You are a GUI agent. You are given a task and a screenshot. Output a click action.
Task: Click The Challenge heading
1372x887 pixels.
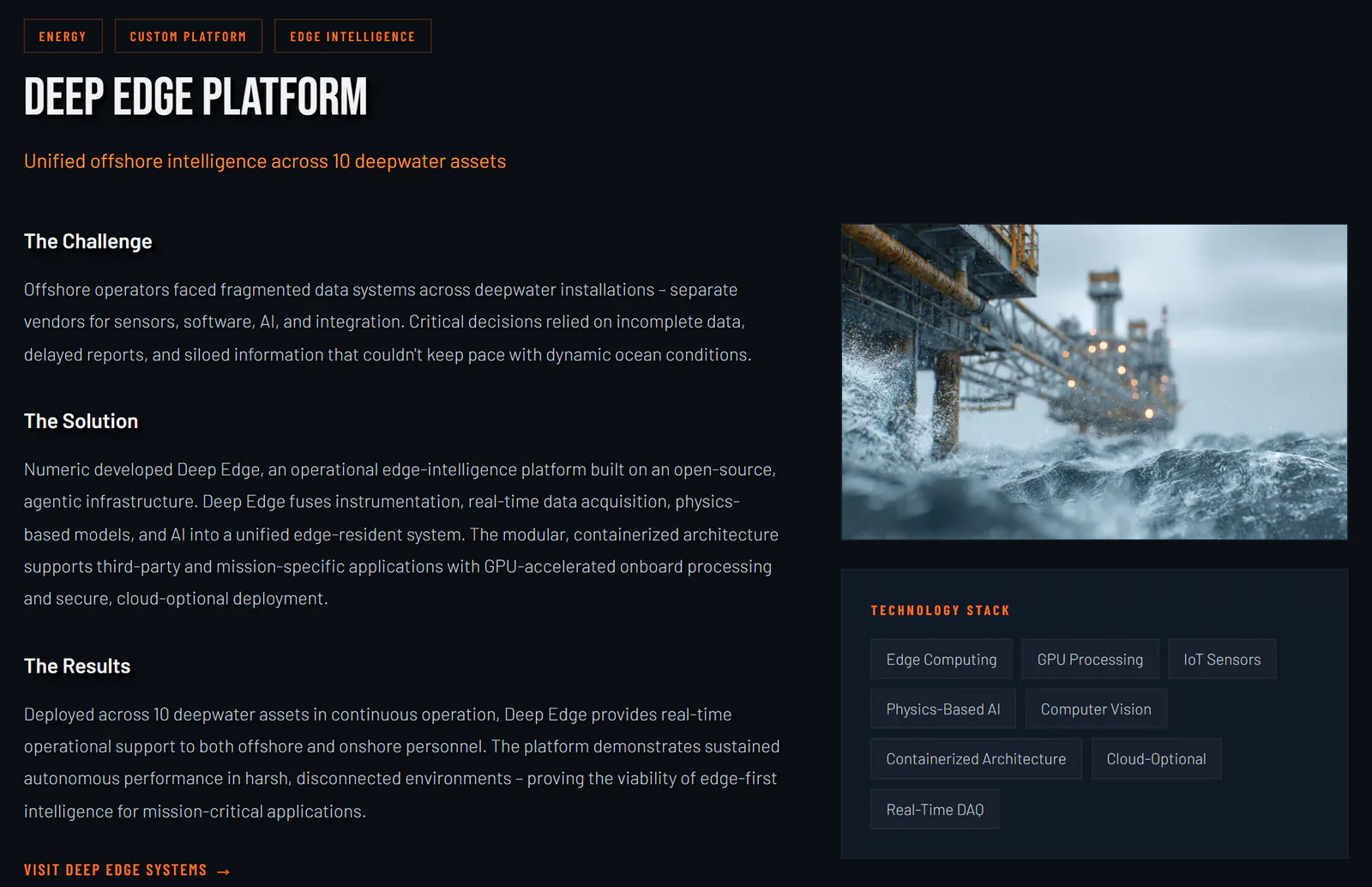(x=87, y=241)
